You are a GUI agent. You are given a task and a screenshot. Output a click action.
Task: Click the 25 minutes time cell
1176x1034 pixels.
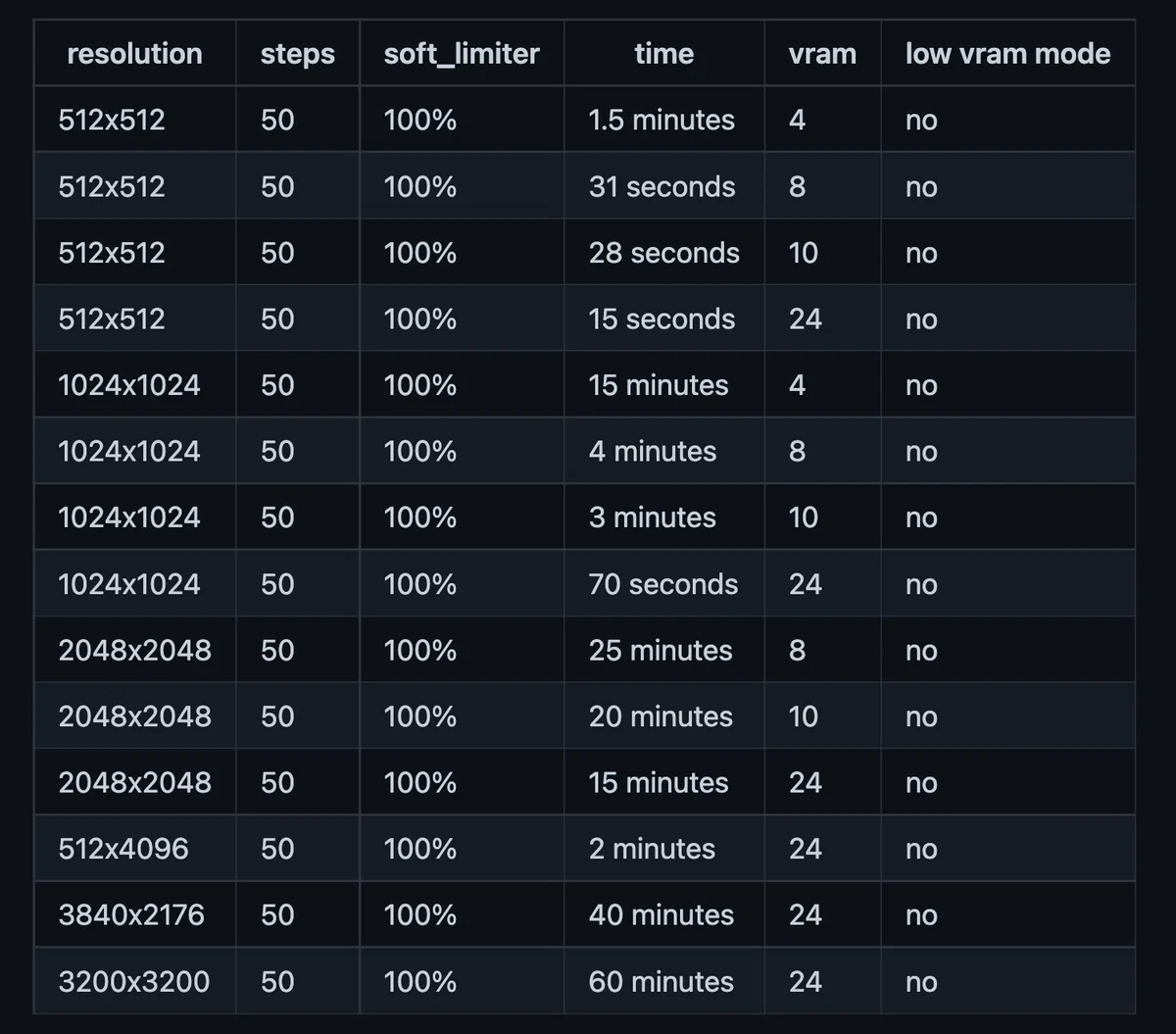663,651
